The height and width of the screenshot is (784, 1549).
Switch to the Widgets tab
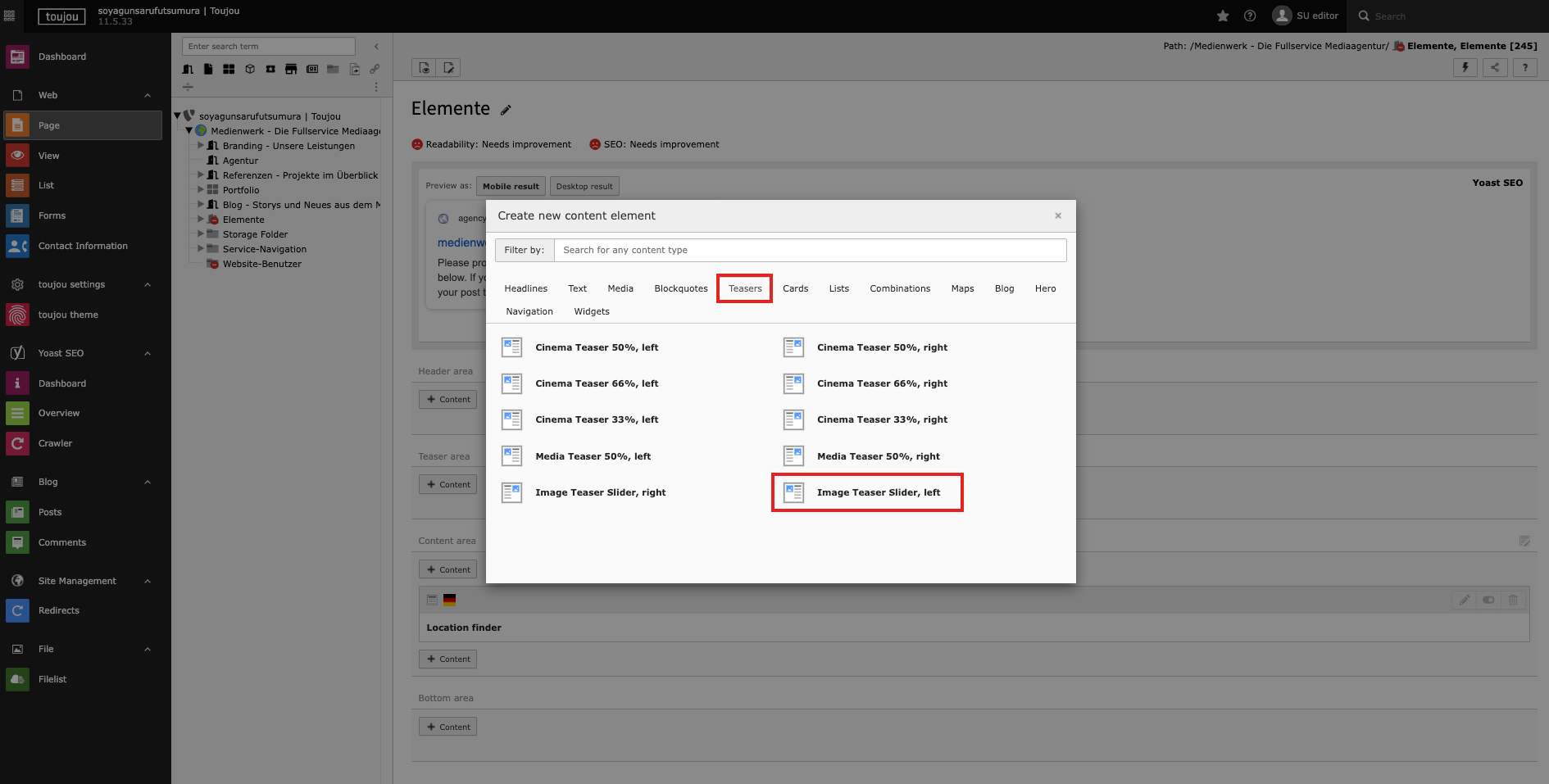591,311
